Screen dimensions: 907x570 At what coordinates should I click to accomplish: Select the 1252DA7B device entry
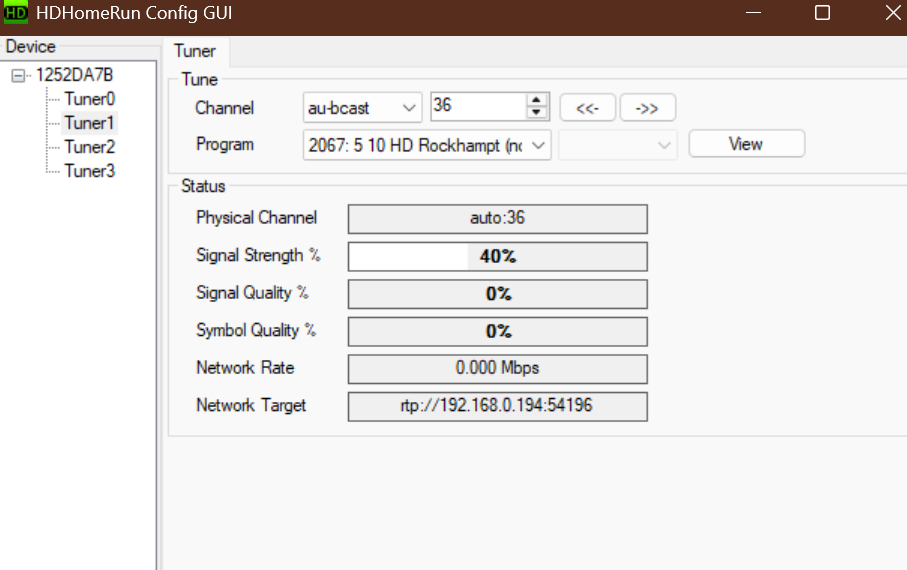click(x=75, y=75)
